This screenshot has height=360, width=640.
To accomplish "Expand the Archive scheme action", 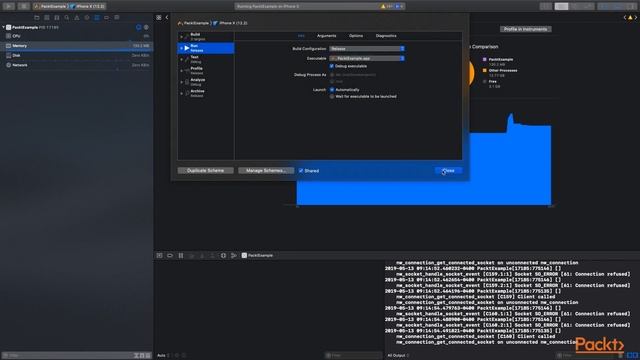I will 182,93.
